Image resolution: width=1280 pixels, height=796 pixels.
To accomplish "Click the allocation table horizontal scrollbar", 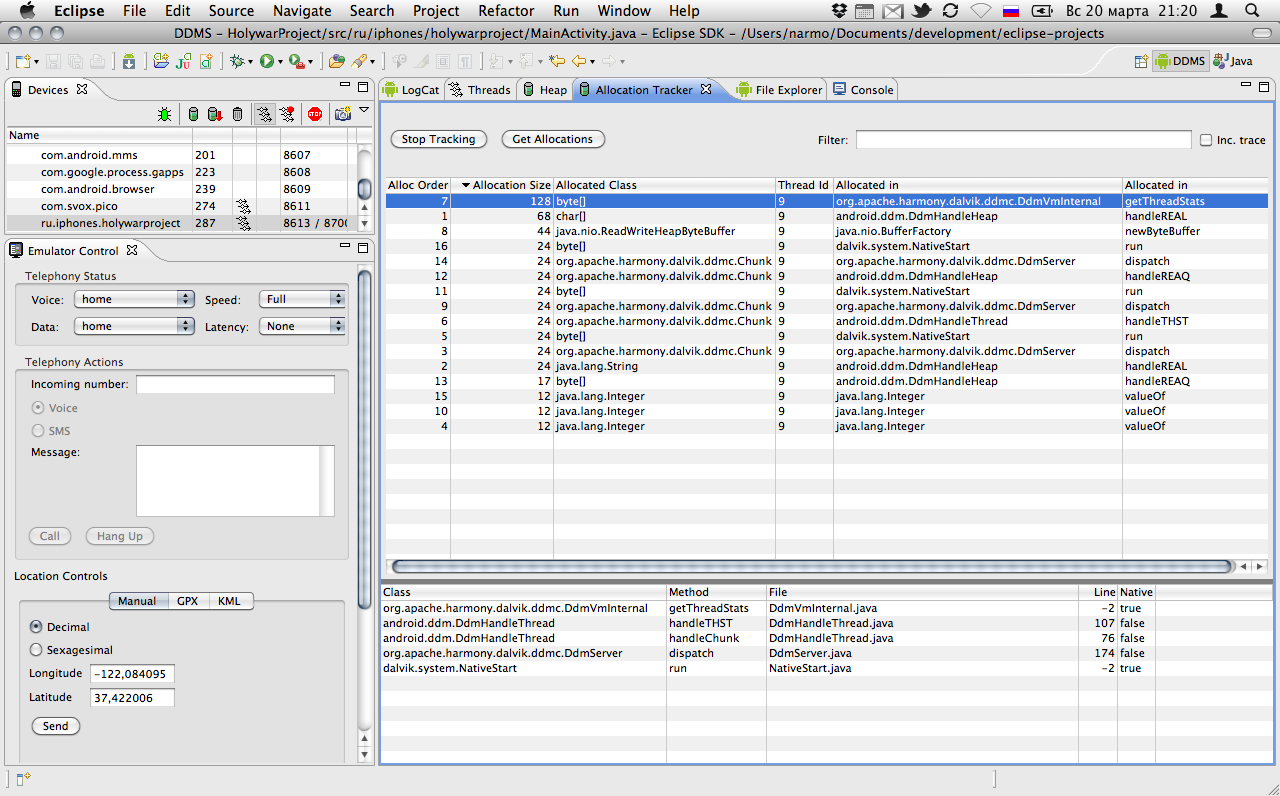I will point(811,567).
